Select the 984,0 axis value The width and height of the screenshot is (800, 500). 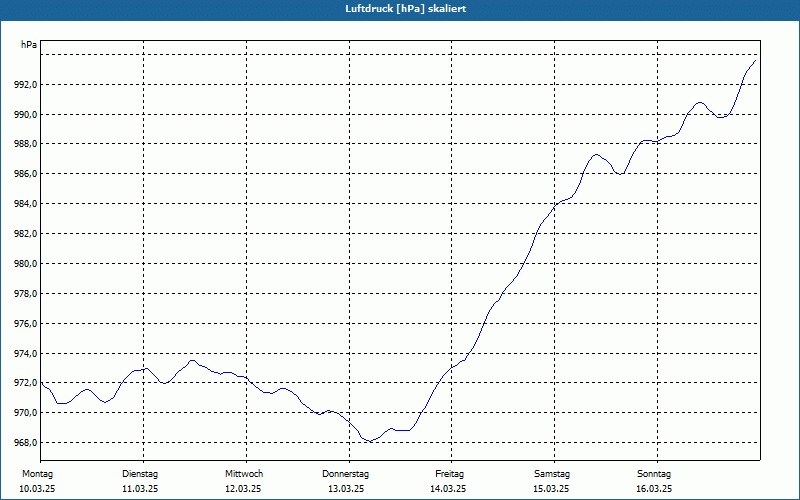point(25,204)
